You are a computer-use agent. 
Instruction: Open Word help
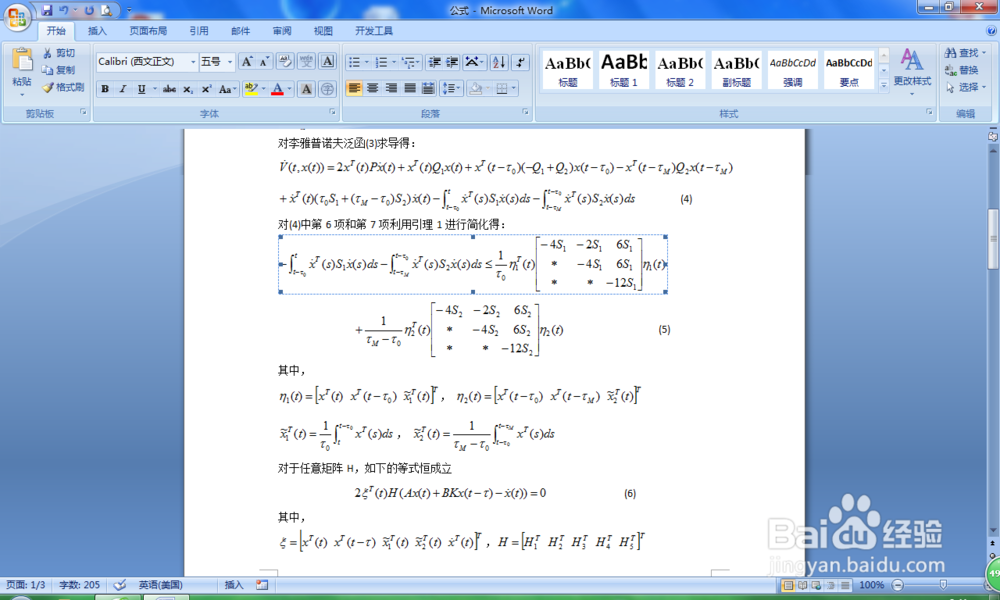991,31
